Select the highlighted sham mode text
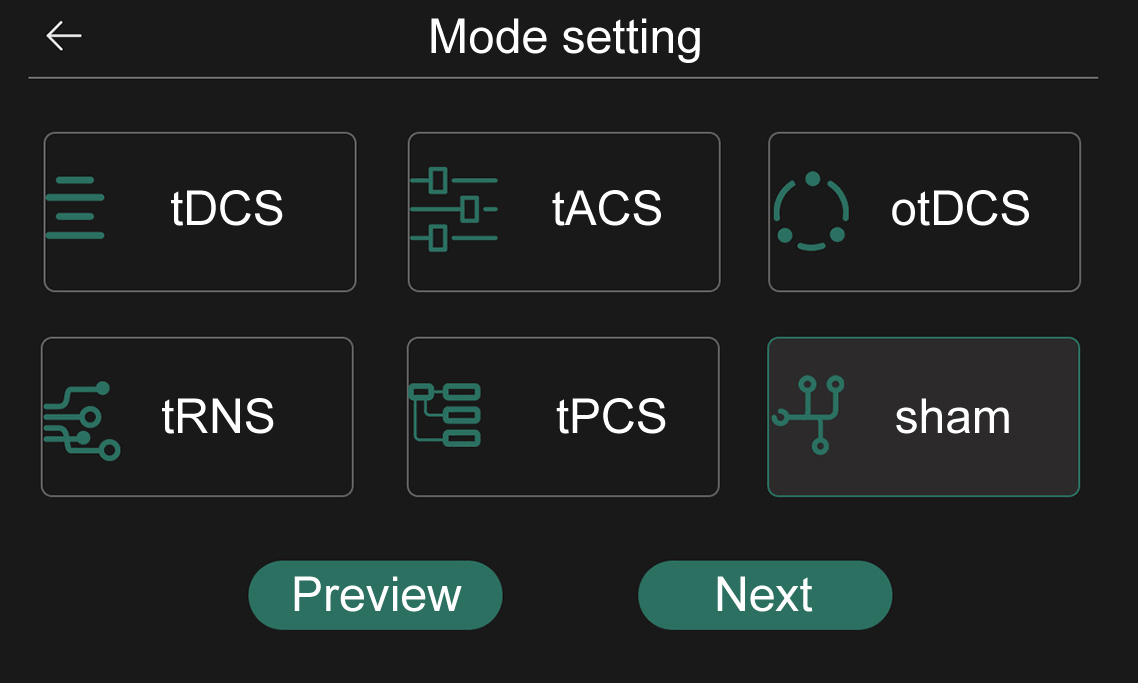The image size is (1138, 683). coord(953,417)
